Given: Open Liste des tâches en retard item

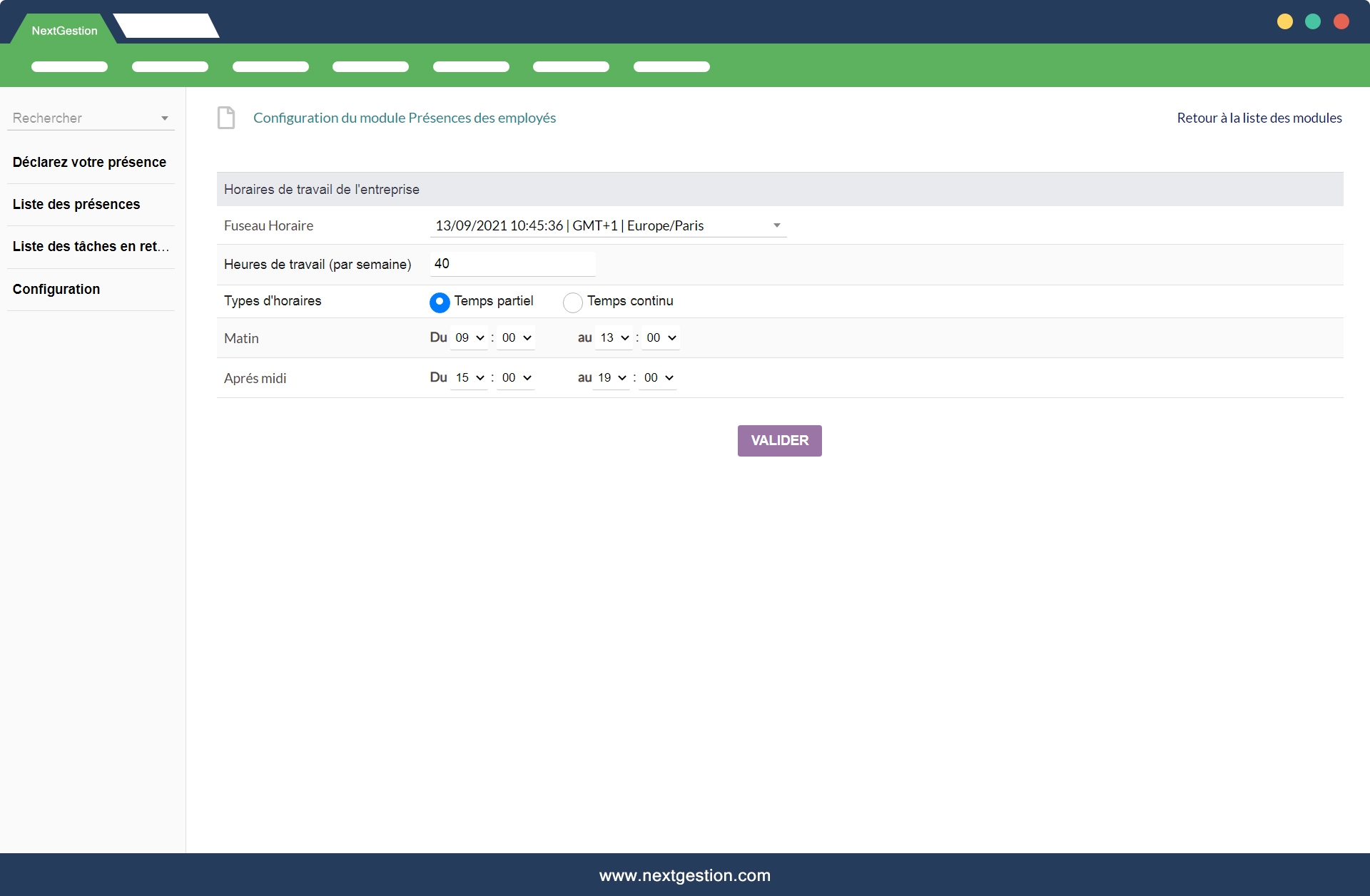Looking at the screenshot, I should click(x=91, y=246).
